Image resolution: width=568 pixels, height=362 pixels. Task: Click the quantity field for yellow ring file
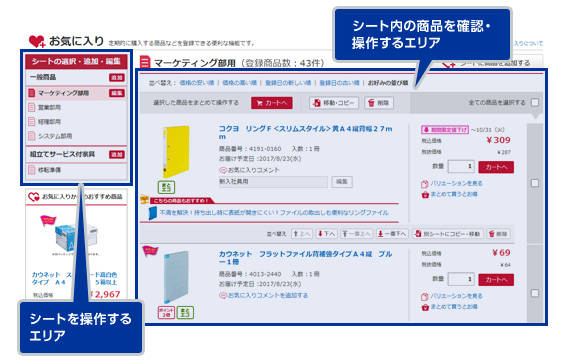pos(461,167)
